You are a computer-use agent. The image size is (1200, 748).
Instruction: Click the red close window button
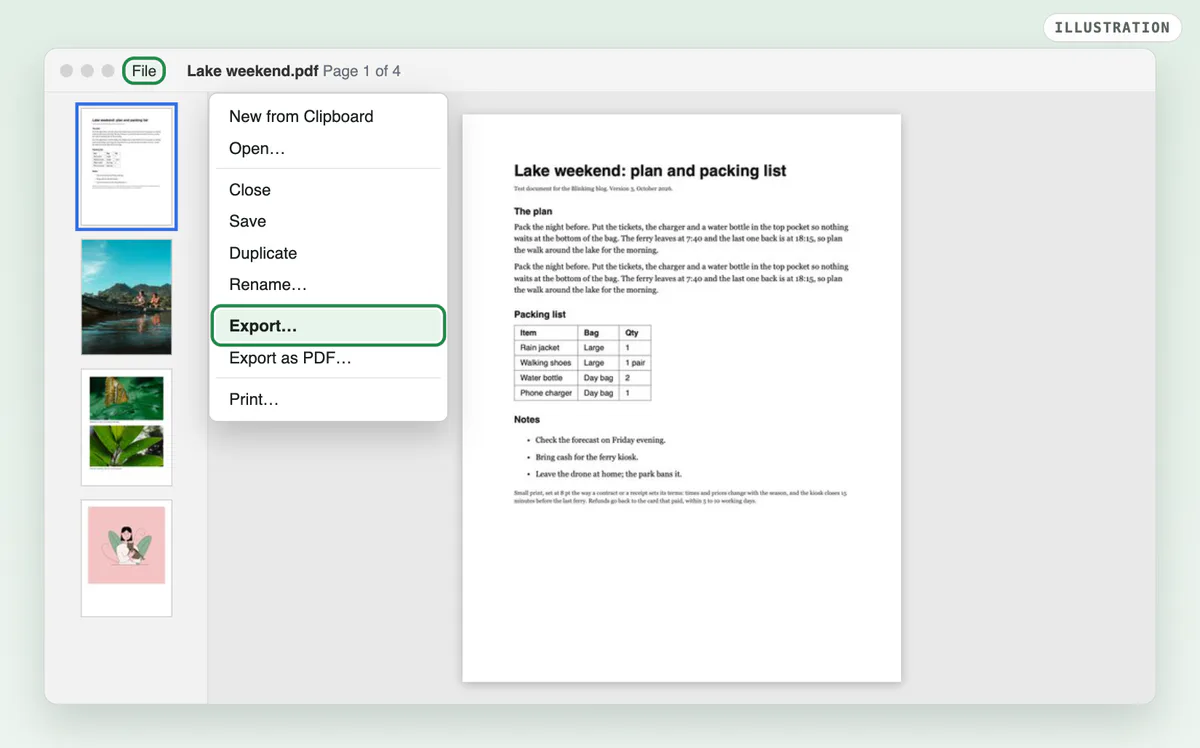click(67, 71)
